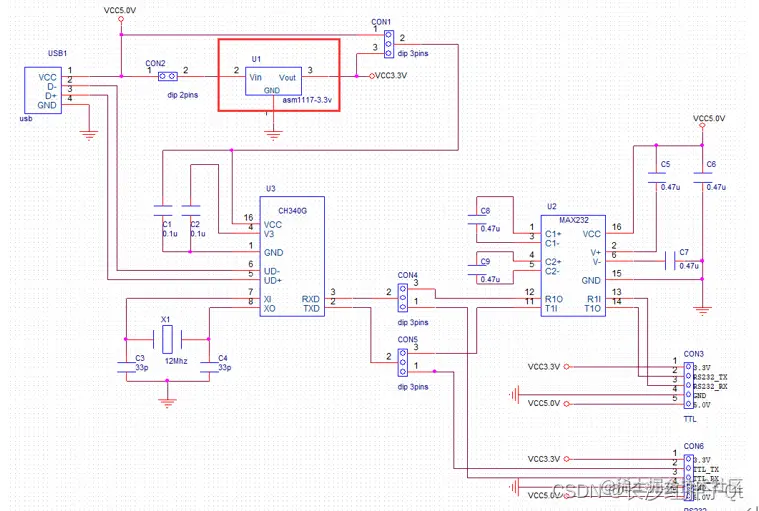Click the "RS232_RX" pin label on CON3
759x511 pixels.
[x=710, y=387]
